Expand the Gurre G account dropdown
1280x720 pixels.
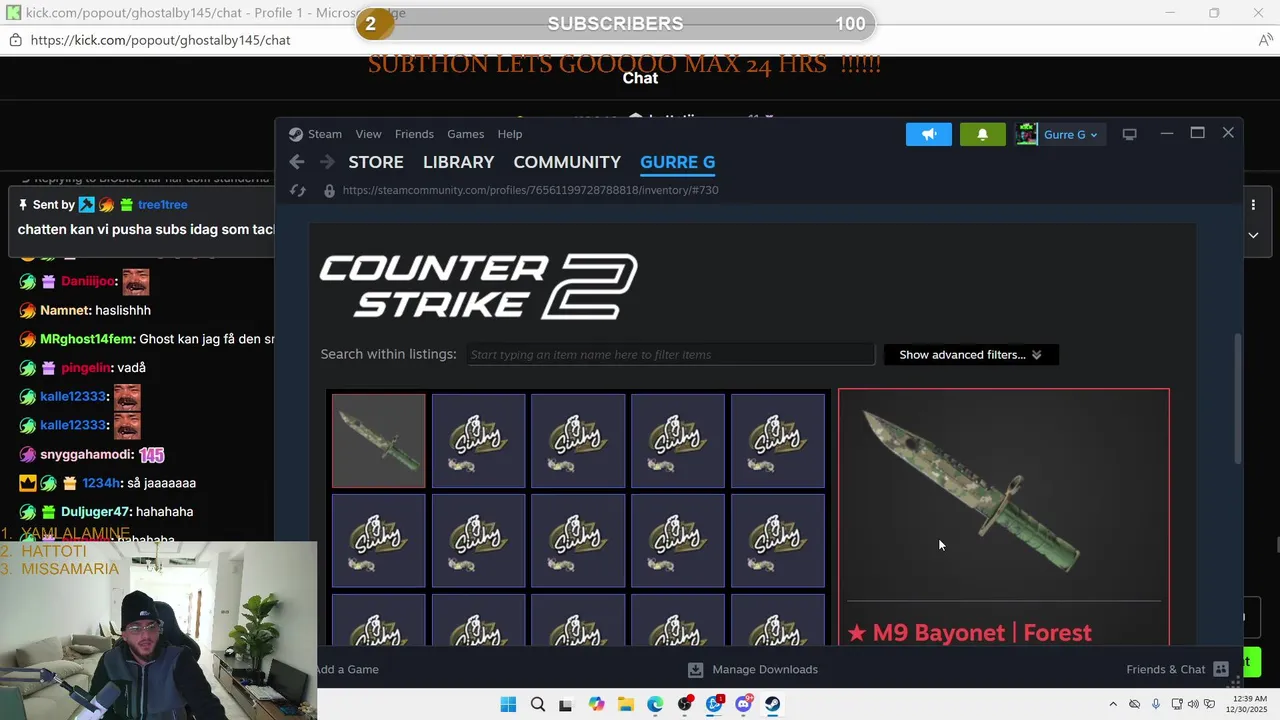point(1070,135)
